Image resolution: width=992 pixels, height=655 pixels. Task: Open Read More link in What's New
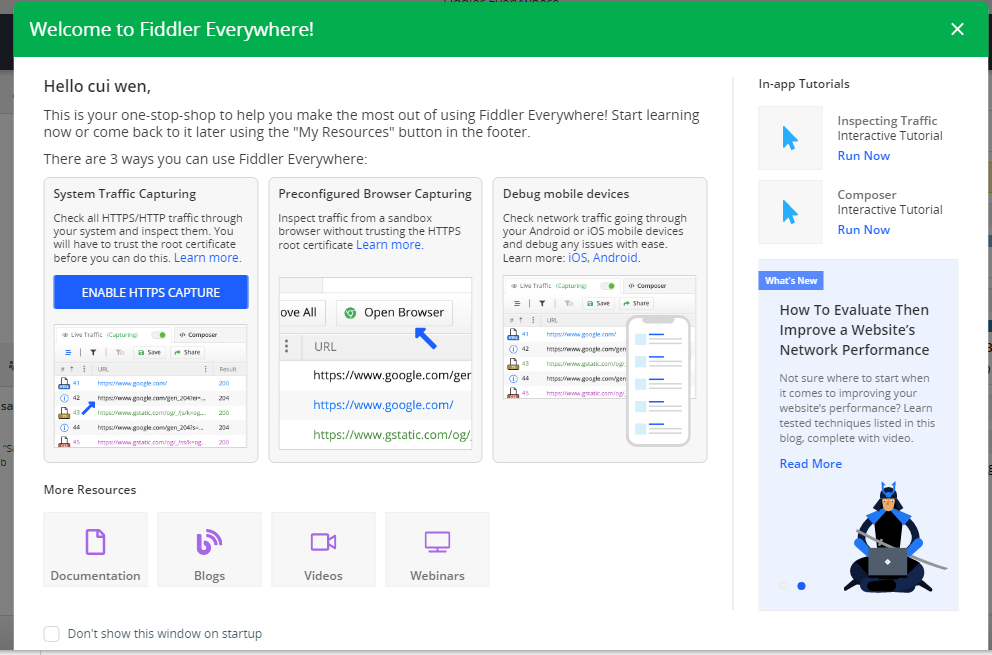810,464
